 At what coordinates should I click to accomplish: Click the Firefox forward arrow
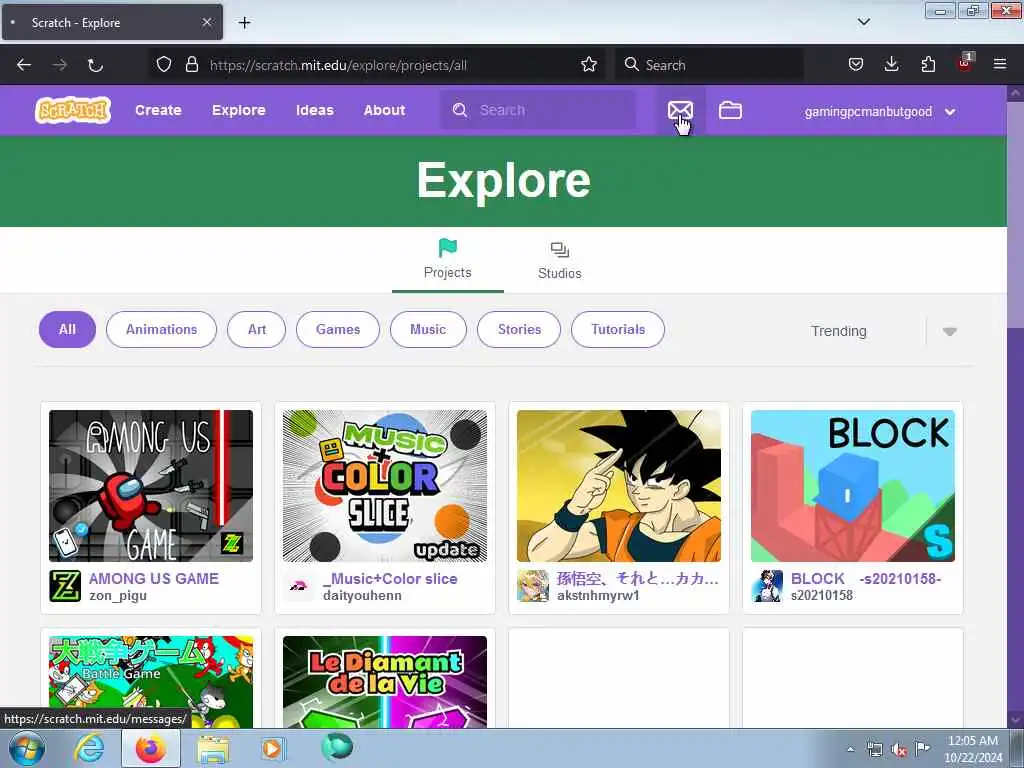coord(59,65)
